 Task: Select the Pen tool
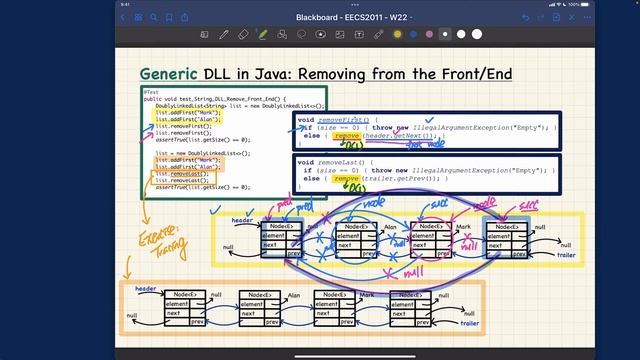coord(224,35)
